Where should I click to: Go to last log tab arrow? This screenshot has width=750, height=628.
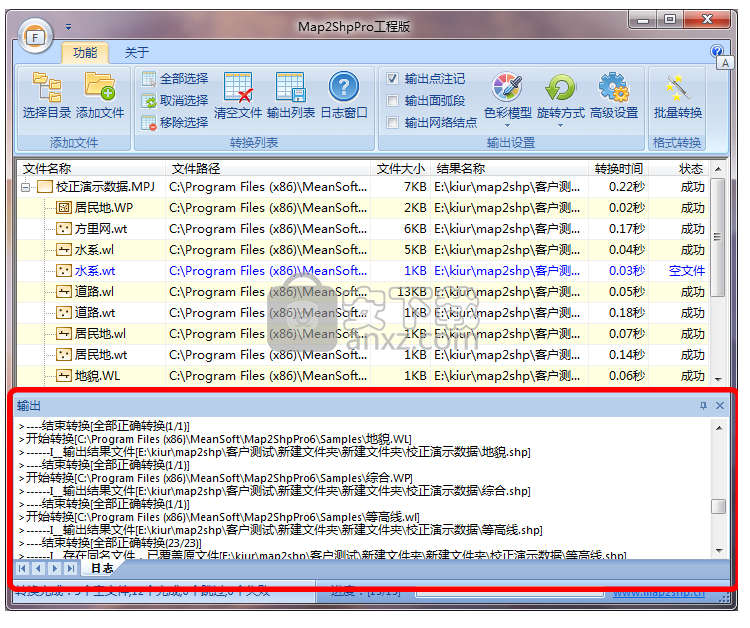(x=71, y=568)
